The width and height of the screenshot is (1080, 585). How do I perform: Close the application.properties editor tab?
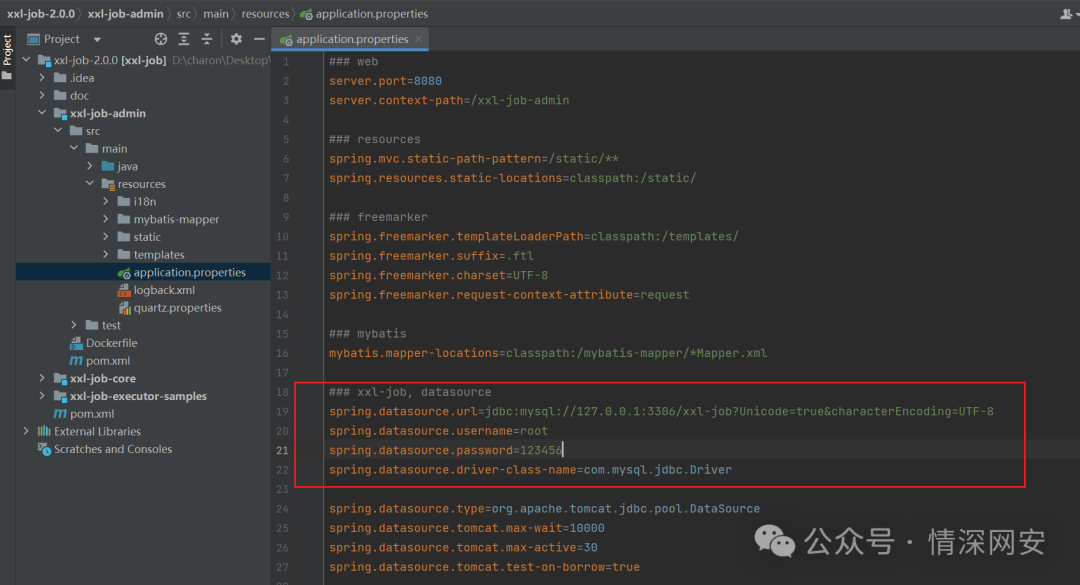coord(418,39)
